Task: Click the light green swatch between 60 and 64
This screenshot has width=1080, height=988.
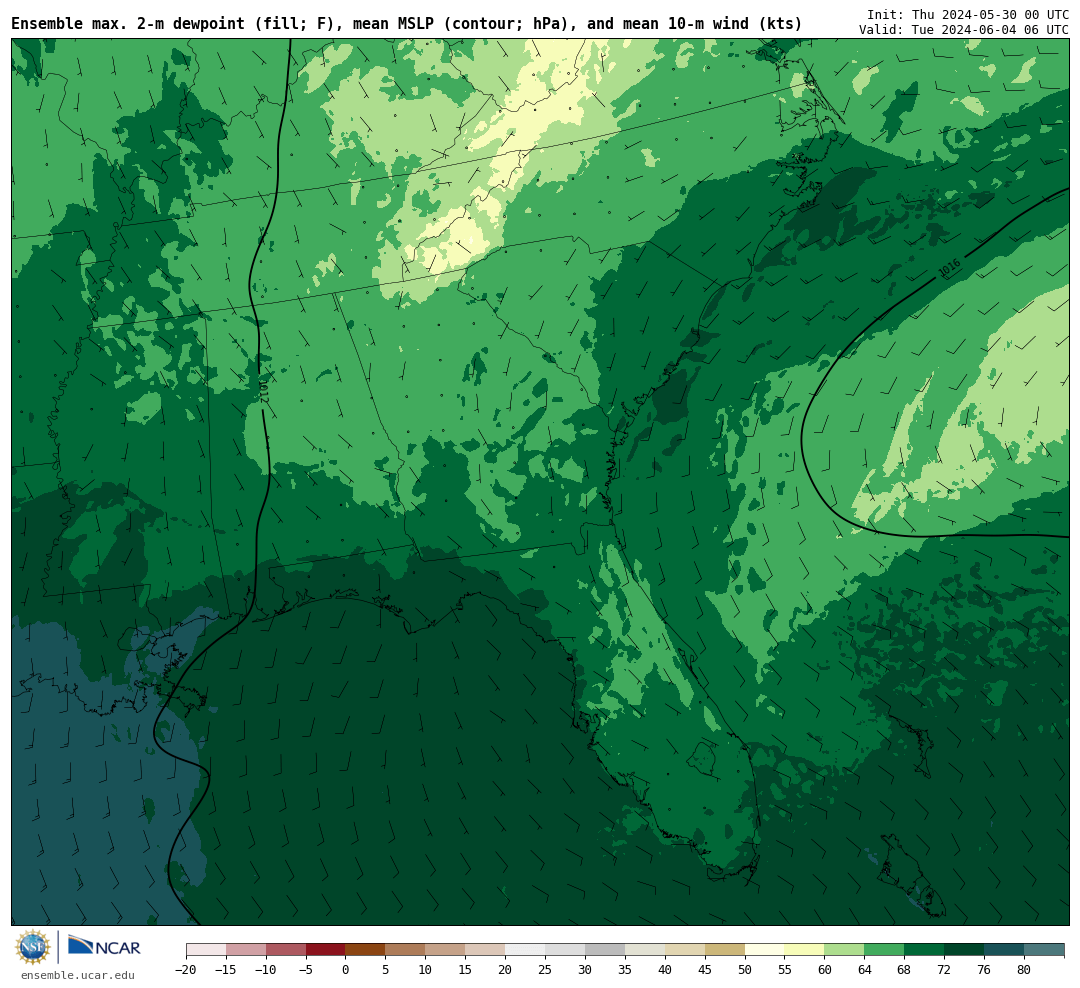Action: (844, 950)
